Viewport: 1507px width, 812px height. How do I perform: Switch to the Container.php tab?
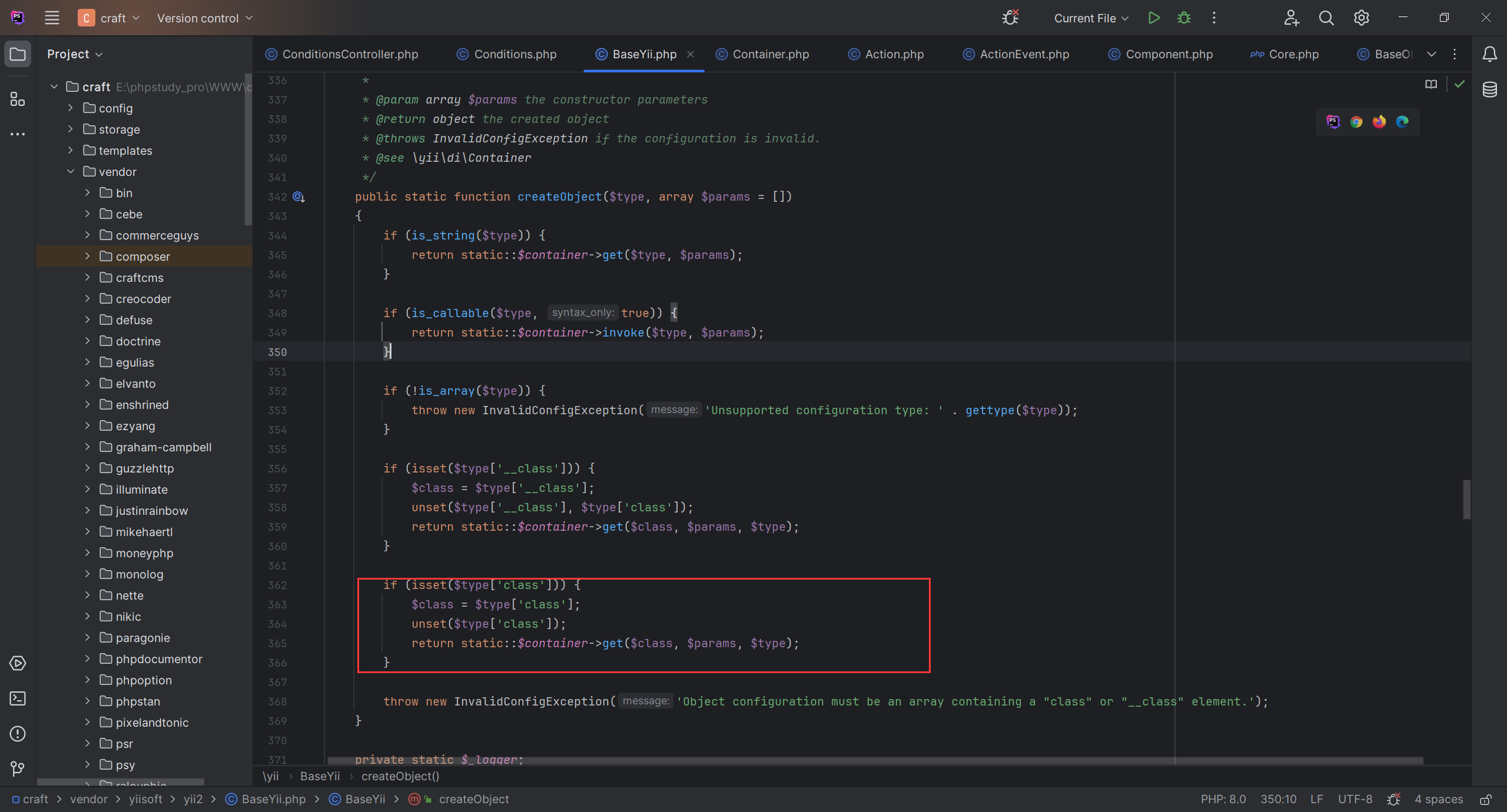pos(770,54)
